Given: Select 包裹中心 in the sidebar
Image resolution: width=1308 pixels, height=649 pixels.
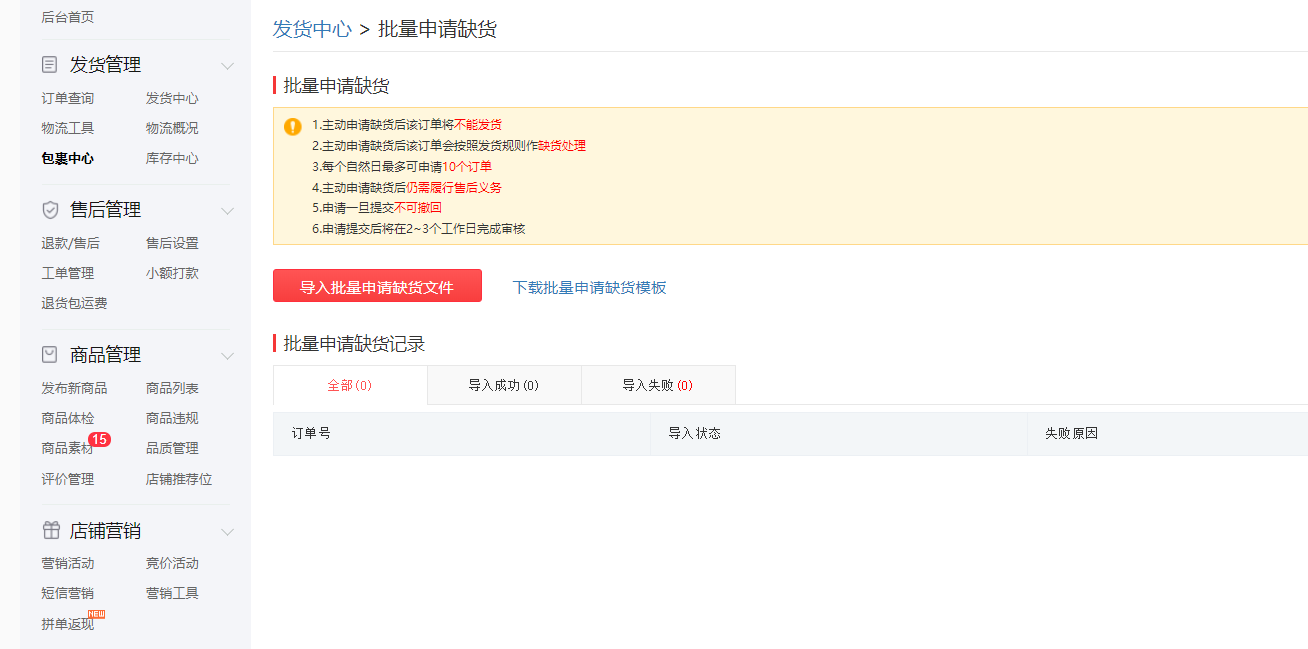Looking at the screenshot, I should coord(68,158).
